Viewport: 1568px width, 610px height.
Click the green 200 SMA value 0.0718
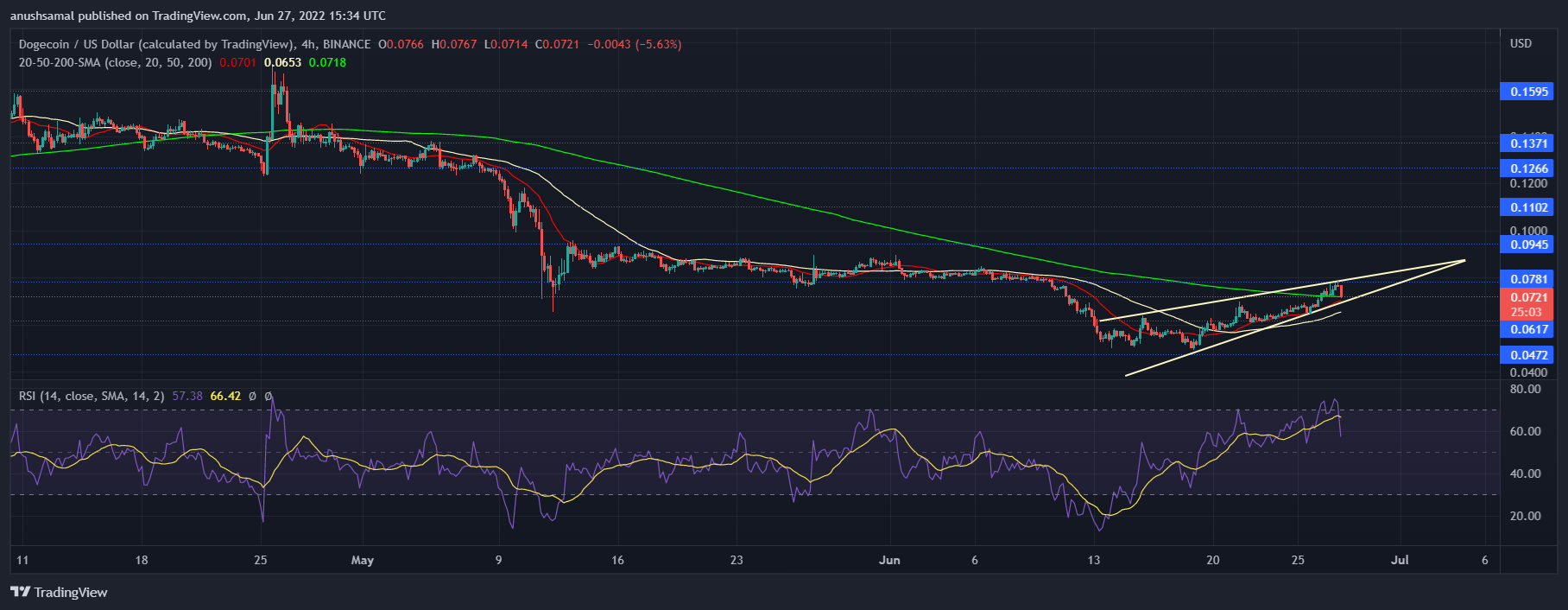coord(327,62)
